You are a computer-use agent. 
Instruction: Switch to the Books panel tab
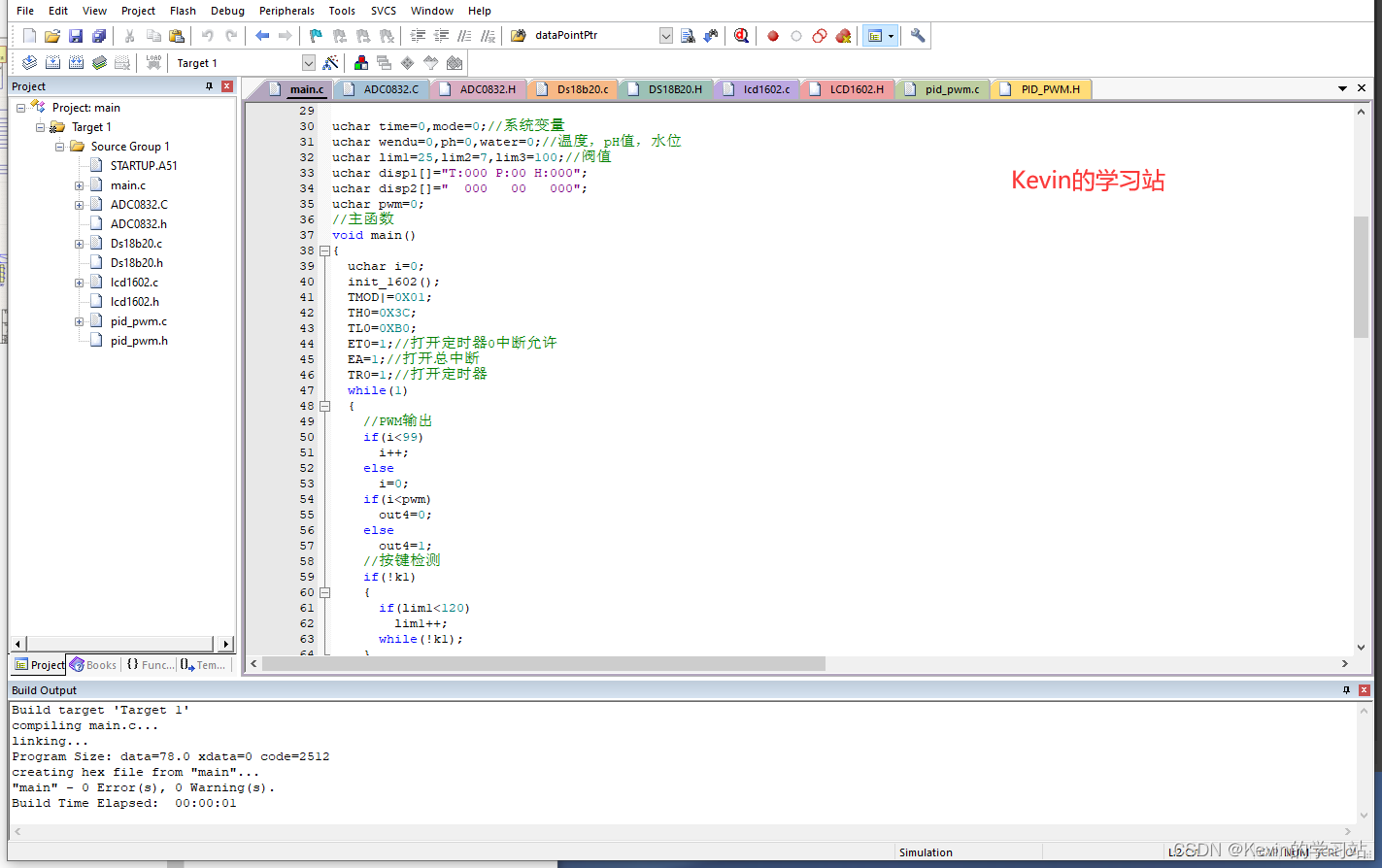tap(93, 665)
